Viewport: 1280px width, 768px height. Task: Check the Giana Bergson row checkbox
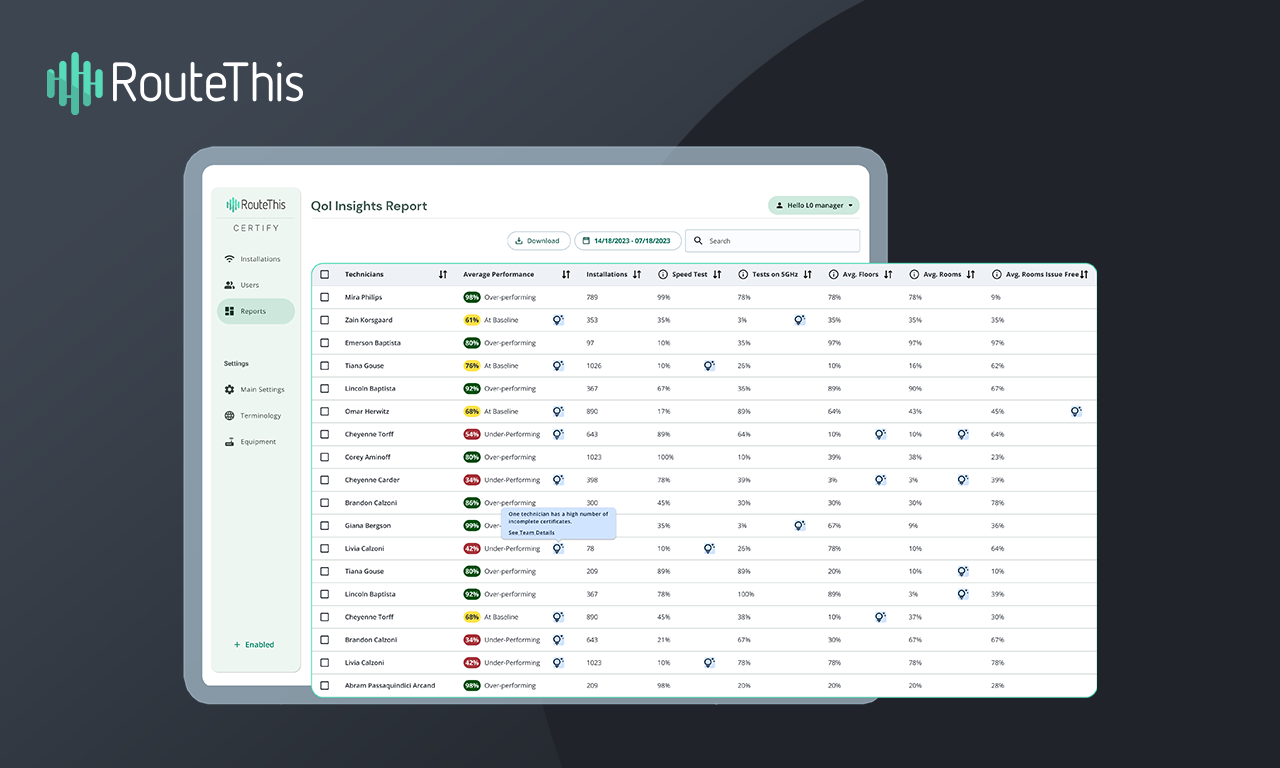pyautogui.click(x=324, y=525)
